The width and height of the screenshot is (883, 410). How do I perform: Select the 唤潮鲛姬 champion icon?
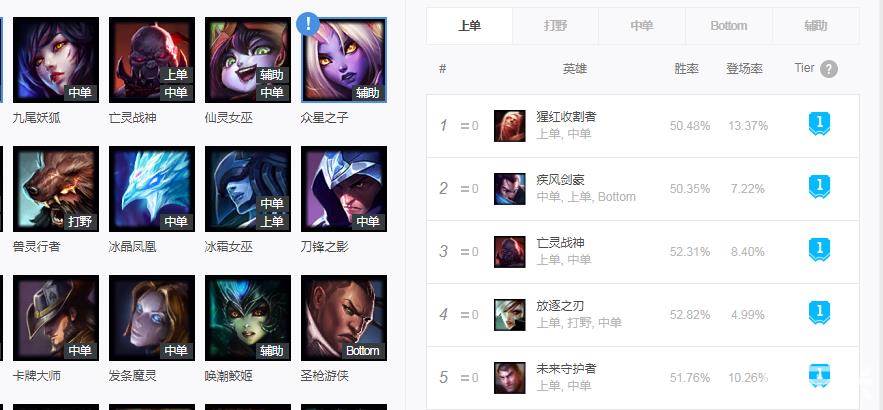tap(248, 318)
